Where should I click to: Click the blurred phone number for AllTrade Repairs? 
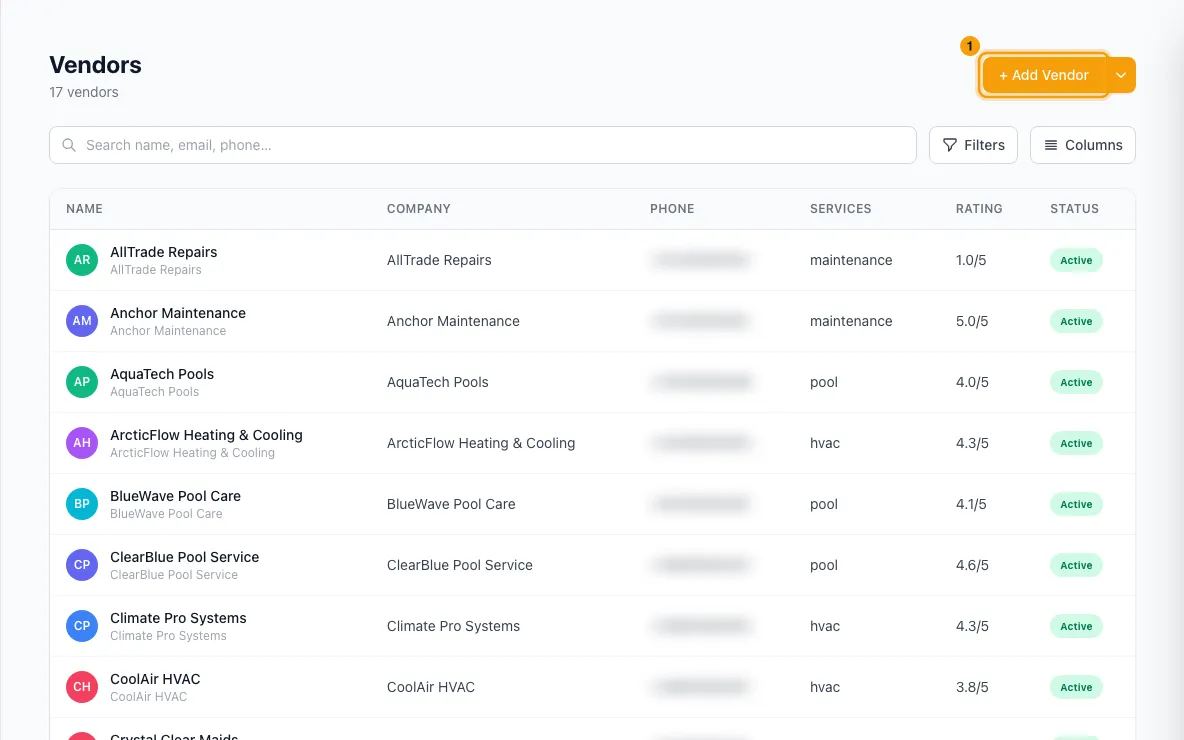(x=701, y=261)
